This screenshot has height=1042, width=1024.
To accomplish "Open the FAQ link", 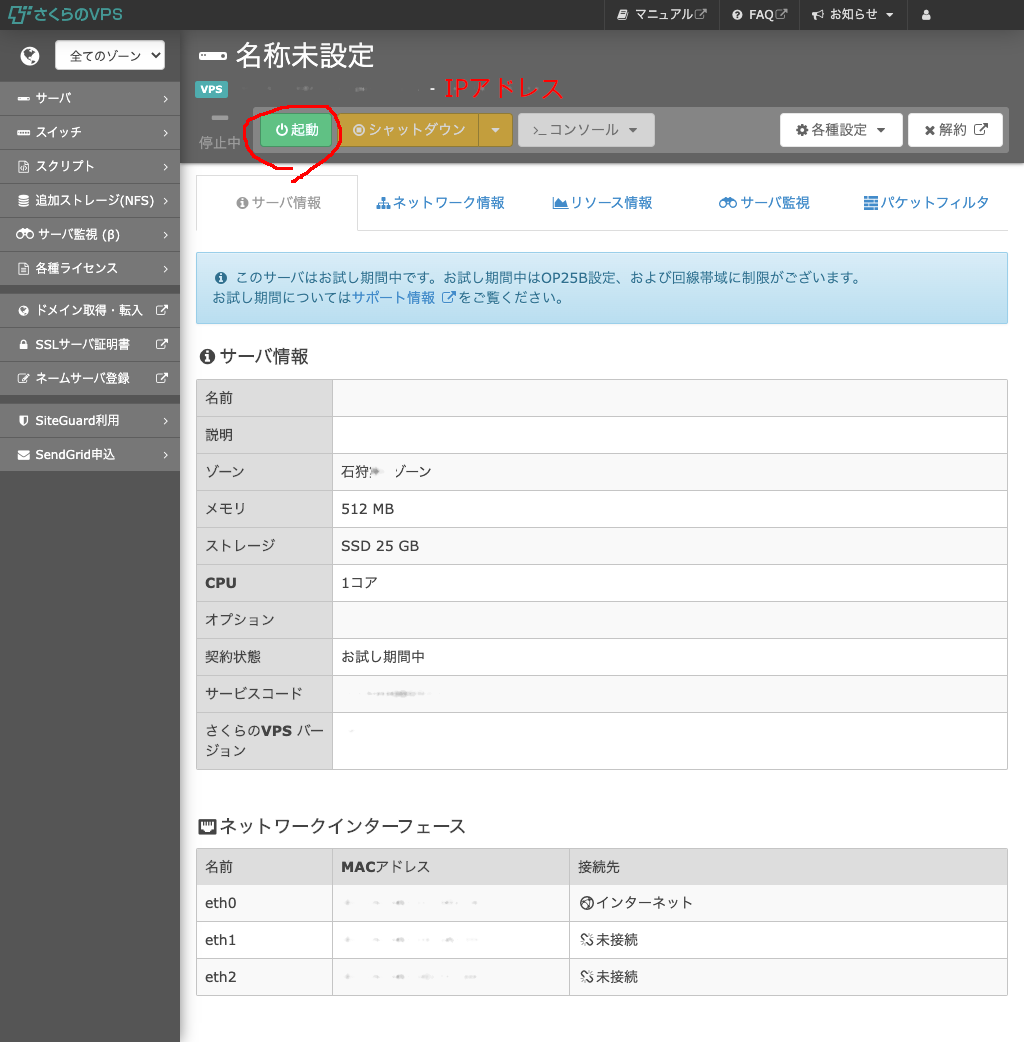I will 759,15.
